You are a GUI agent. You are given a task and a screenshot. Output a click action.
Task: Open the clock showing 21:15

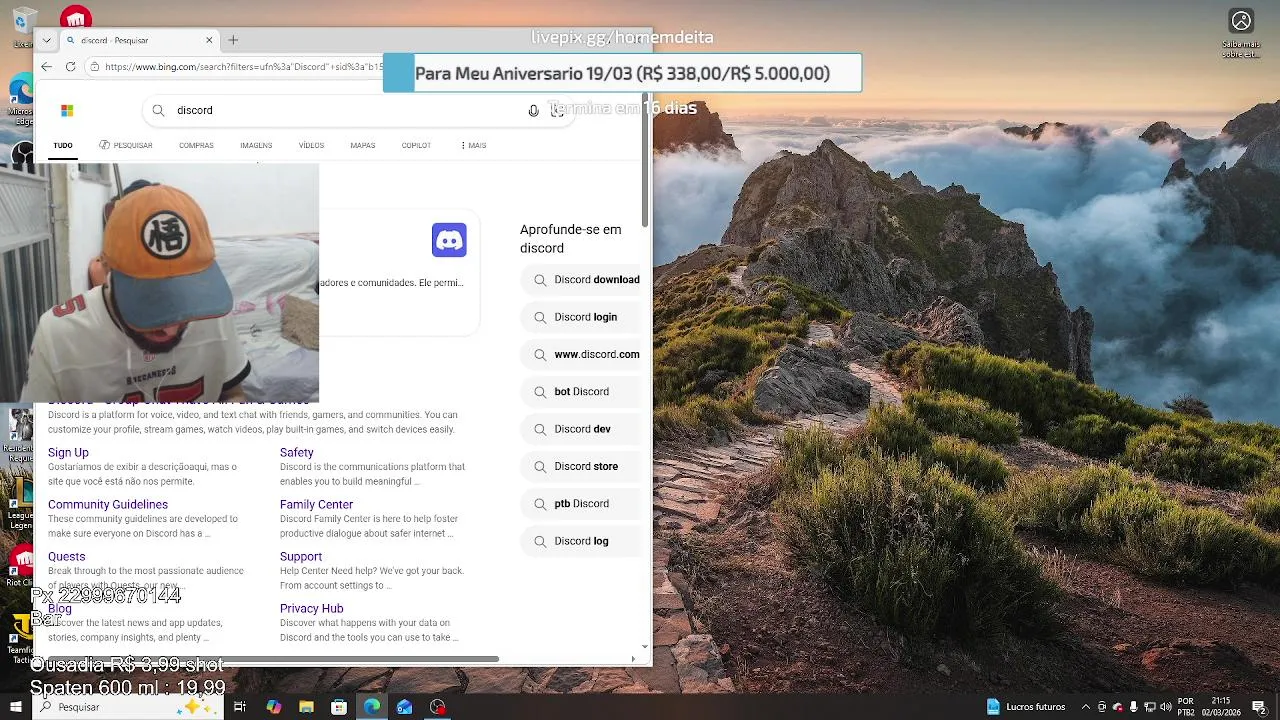tap(1221, 707)
